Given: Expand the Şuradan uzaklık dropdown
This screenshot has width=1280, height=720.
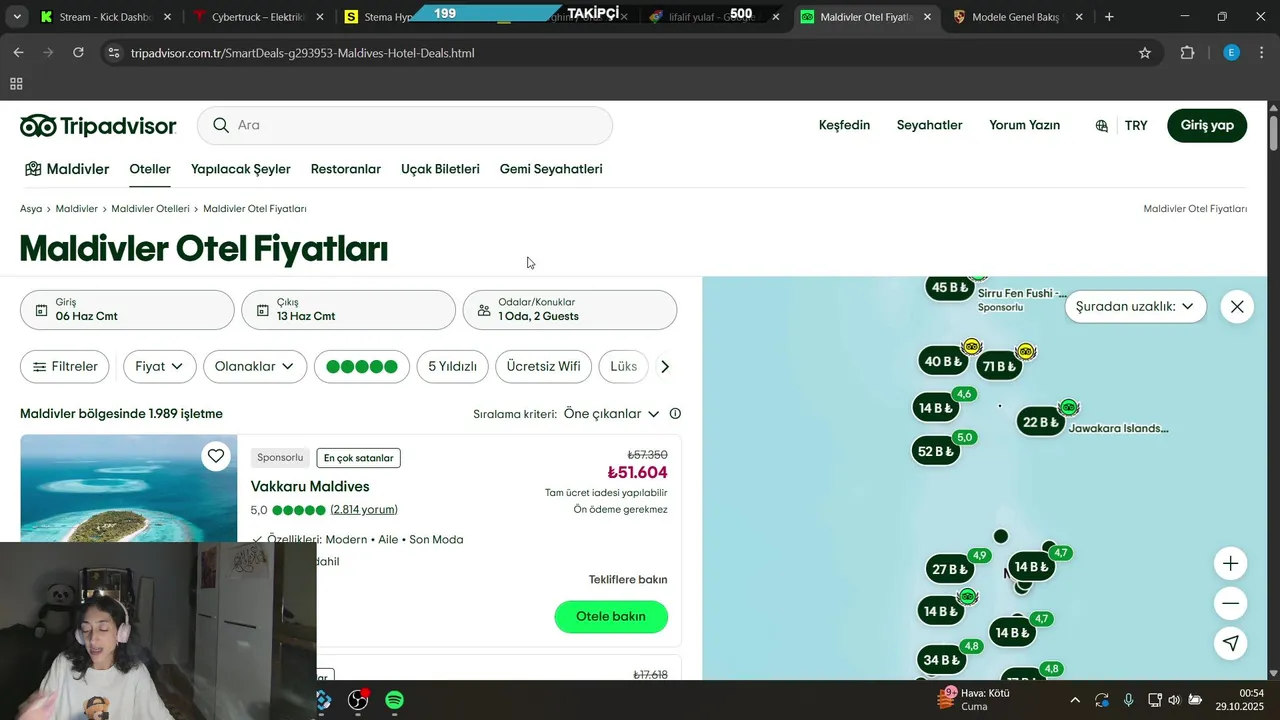Looking at the screenshot, I should [x=1135, y=307].
